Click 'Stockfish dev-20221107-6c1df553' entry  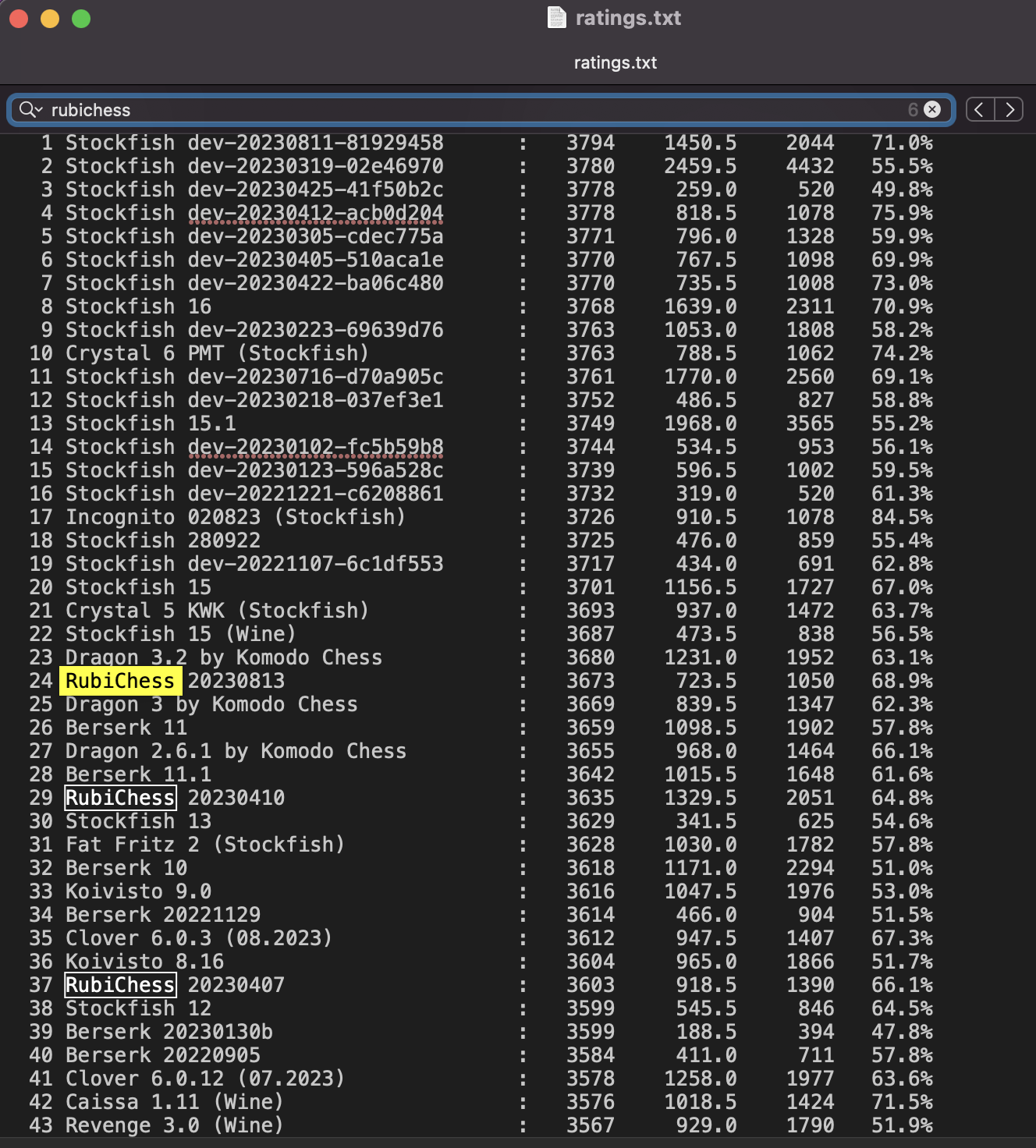pyautogui.click(x=254, y=564)
